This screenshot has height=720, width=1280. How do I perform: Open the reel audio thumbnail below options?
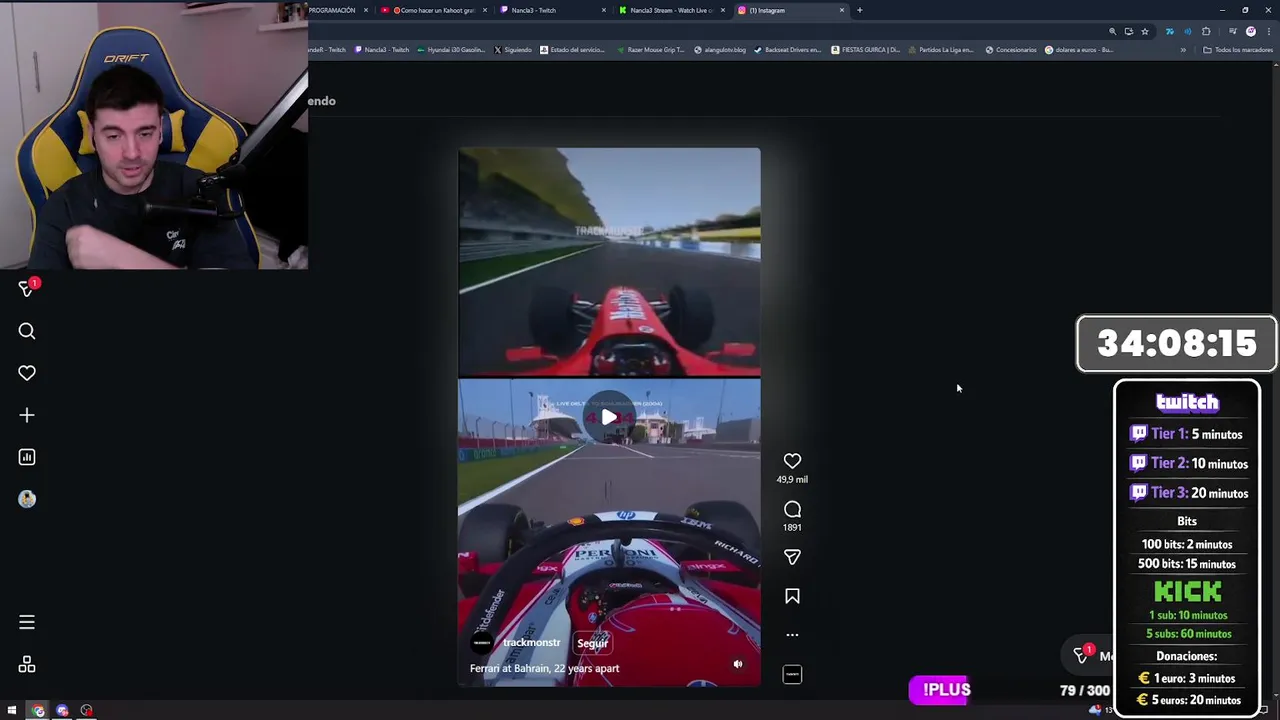[792, 675]
